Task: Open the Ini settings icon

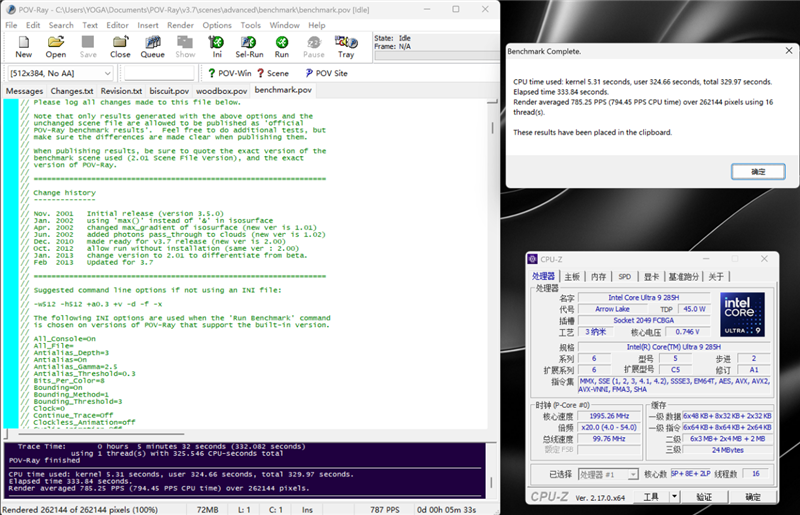Action: tap(217, 47)
